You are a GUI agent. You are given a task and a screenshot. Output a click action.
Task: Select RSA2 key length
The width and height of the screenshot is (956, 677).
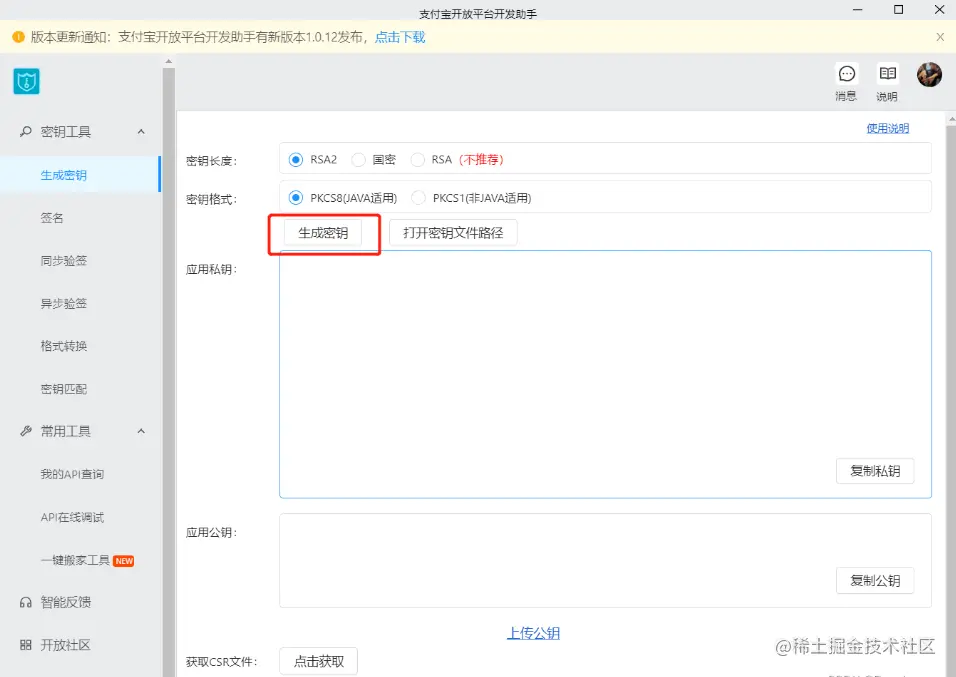pos(296,160)
